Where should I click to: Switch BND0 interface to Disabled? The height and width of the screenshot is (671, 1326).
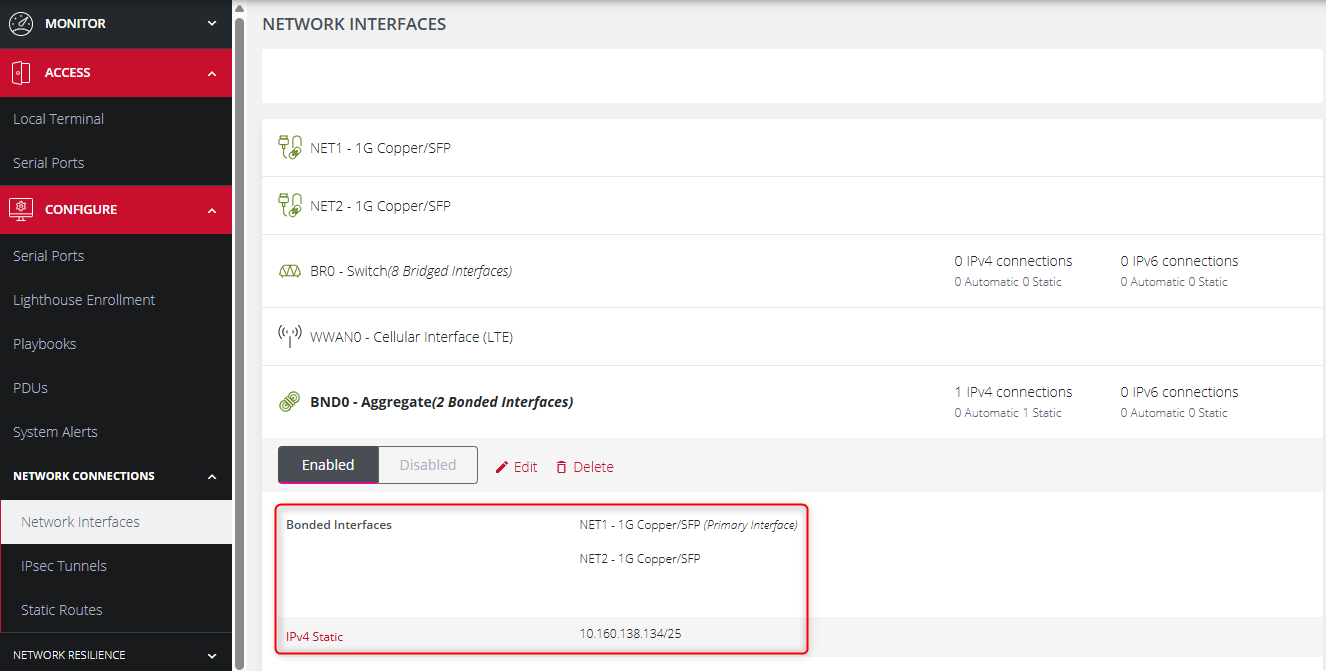pyautogui.click(x=428, y=465)
